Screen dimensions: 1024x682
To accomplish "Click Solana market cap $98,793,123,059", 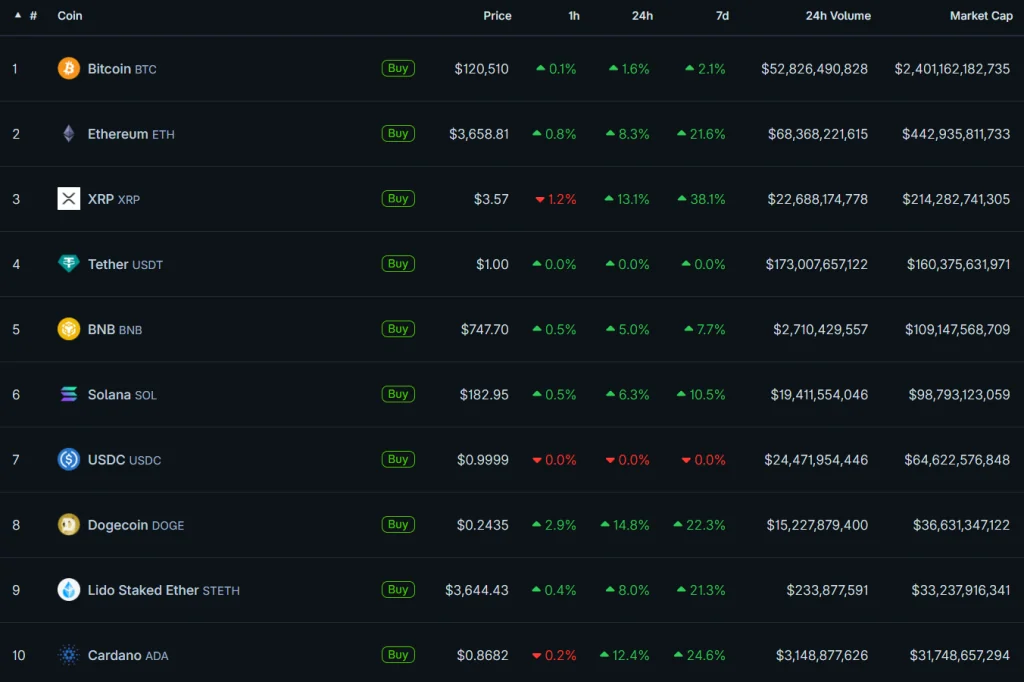I will (959, 395).
